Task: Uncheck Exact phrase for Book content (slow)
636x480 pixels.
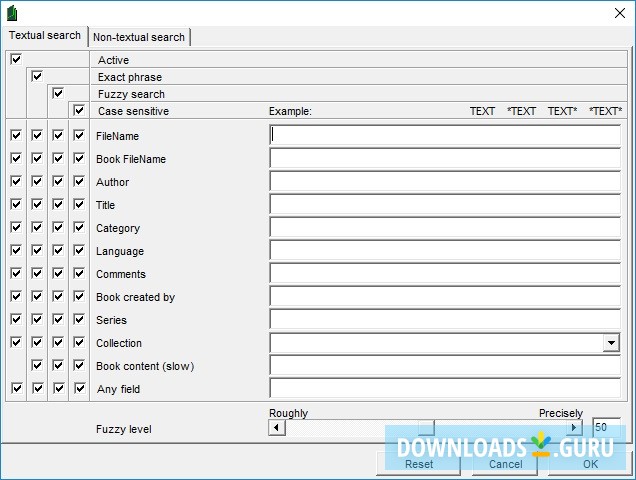Action: point(37,366)
